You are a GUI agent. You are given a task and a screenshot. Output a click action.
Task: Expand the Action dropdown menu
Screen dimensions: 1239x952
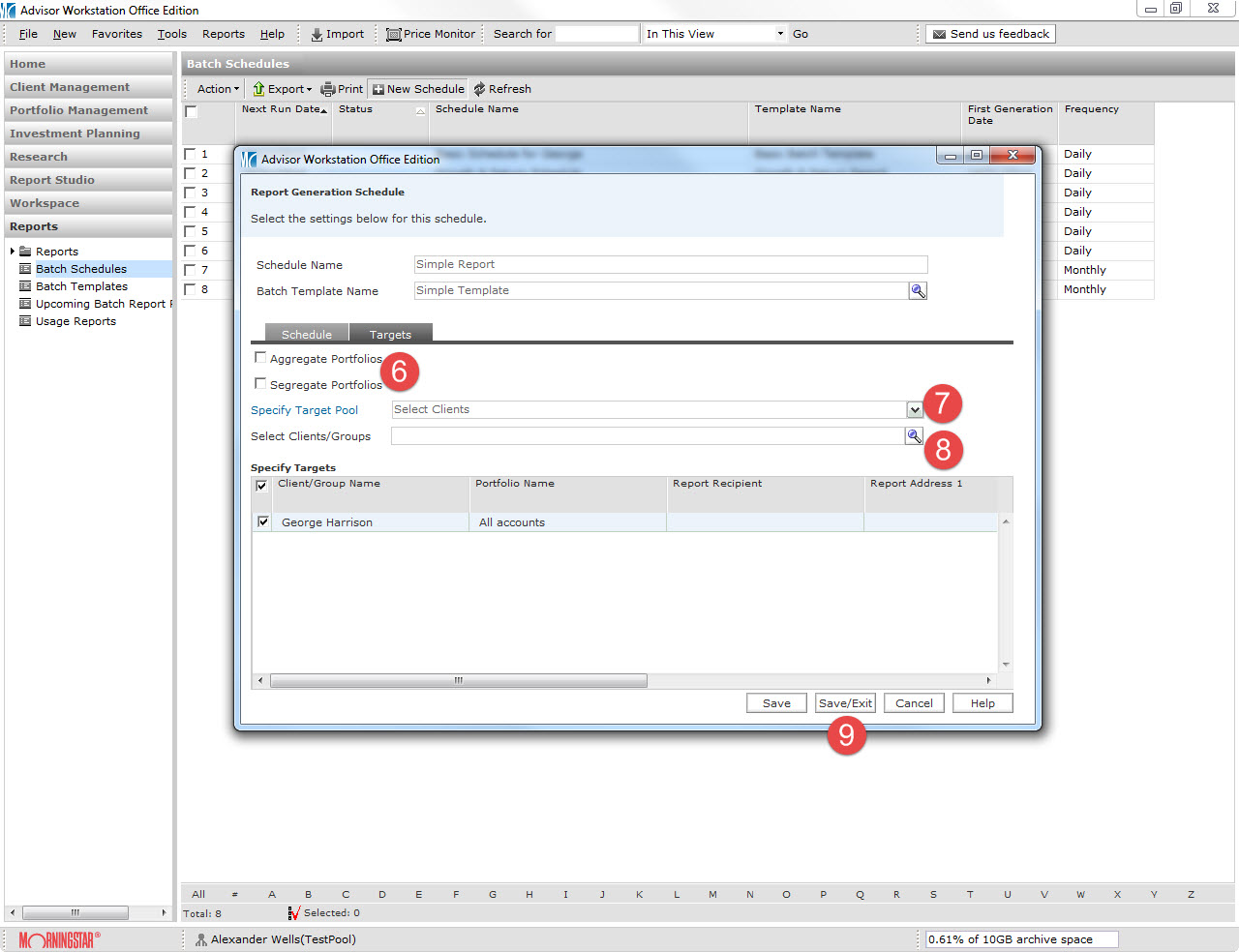click(x=218, y=89)
